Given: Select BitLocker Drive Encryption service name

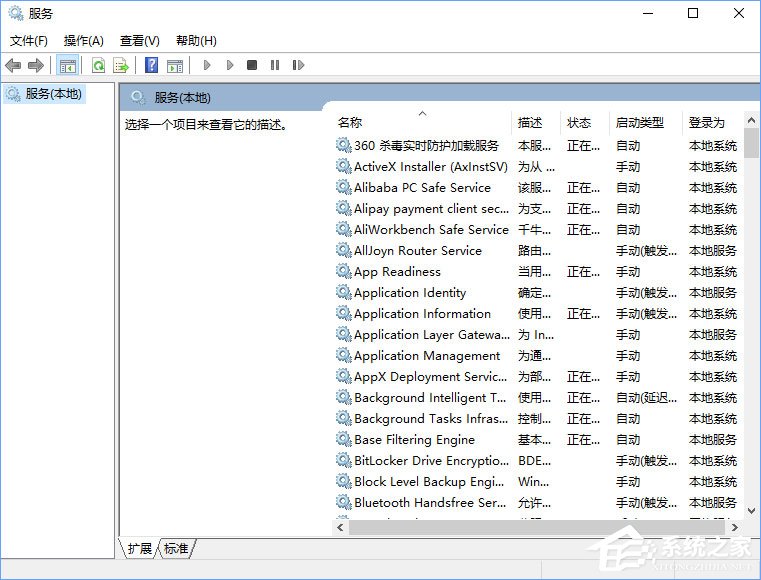Looking at the screenshot, I should coord(431,461).
